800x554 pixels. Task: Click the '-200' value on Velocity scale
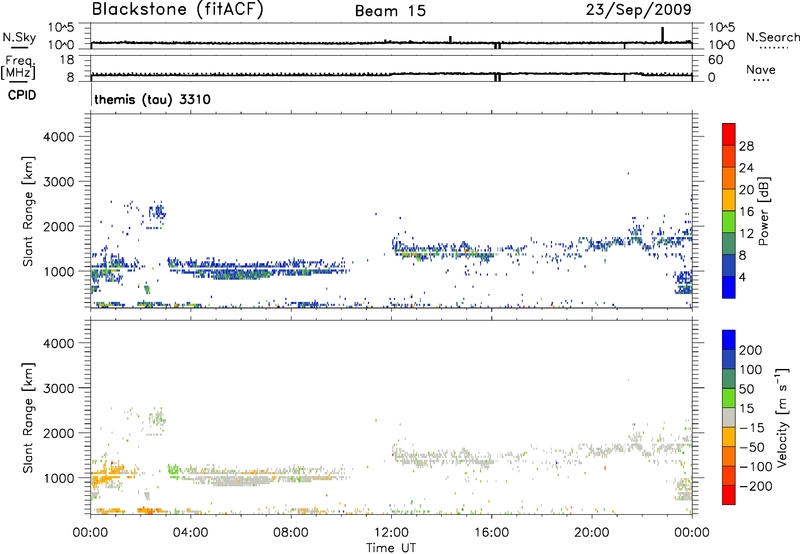click(x=755, y=486)
